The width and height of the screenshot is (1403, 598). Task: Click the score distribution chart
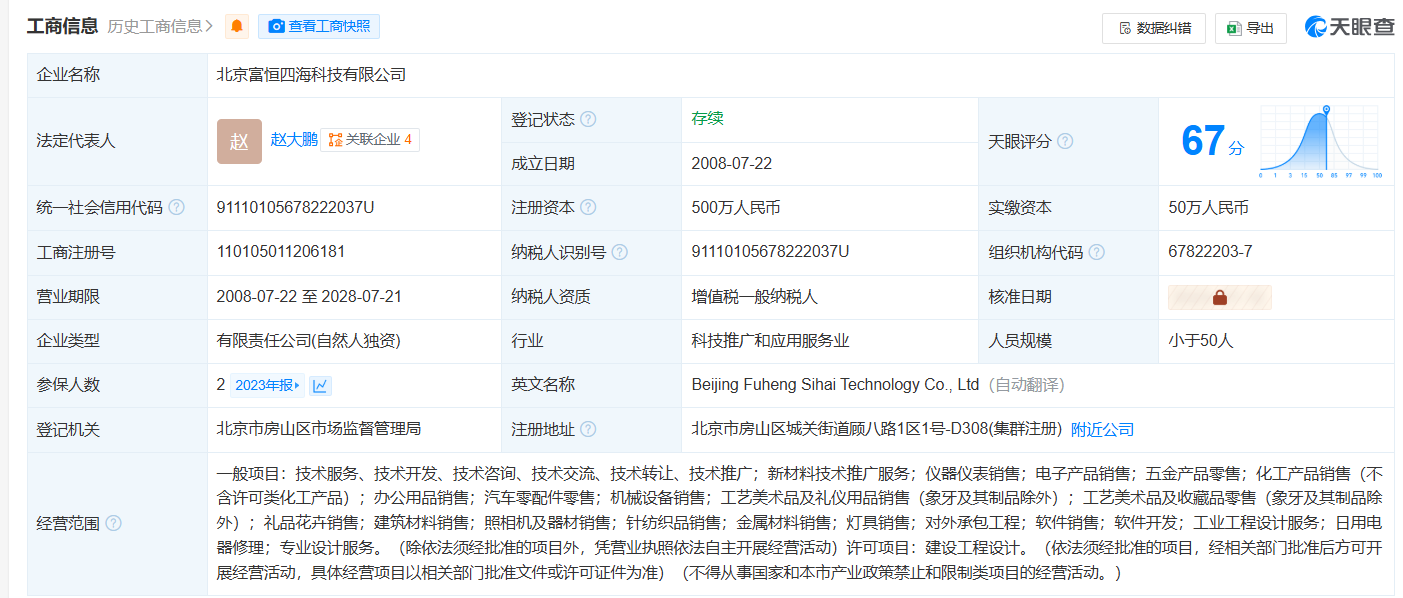point(1321,141)
